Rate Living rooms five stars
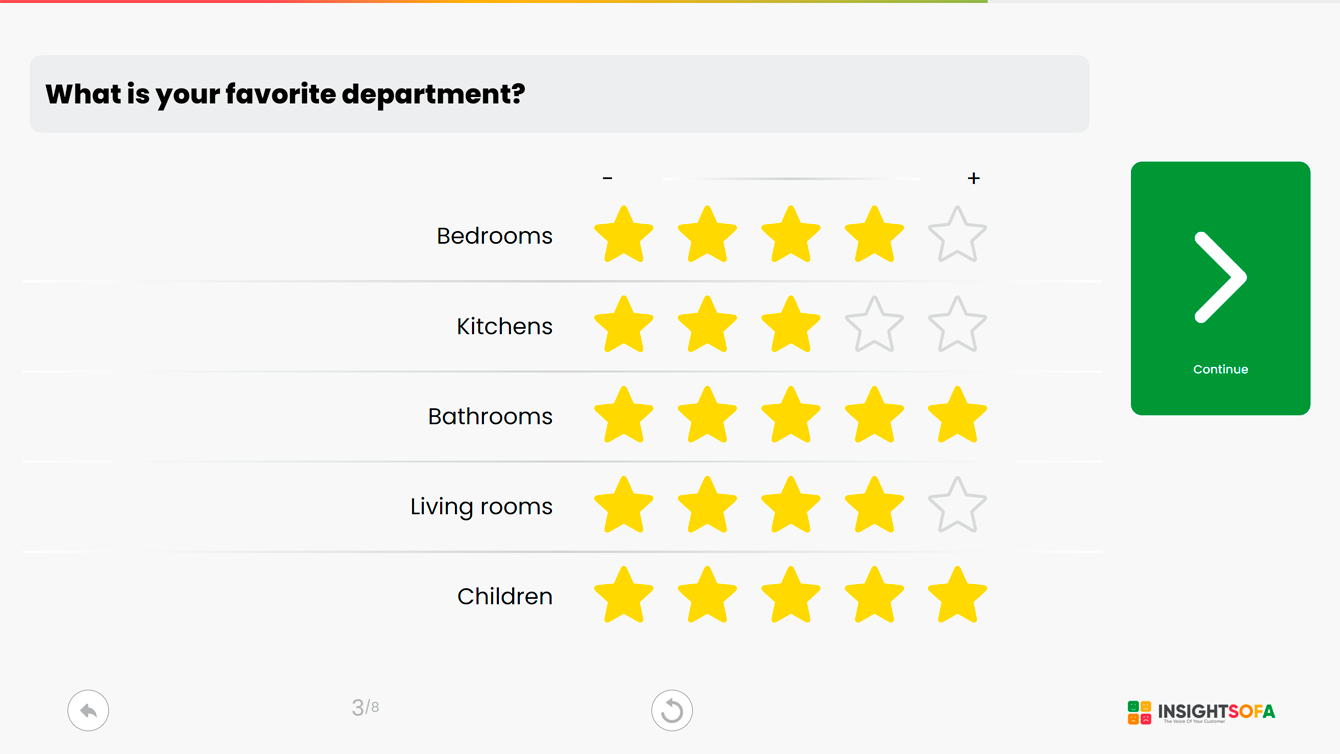1340x754 pixels. click(x=957, y=506)
